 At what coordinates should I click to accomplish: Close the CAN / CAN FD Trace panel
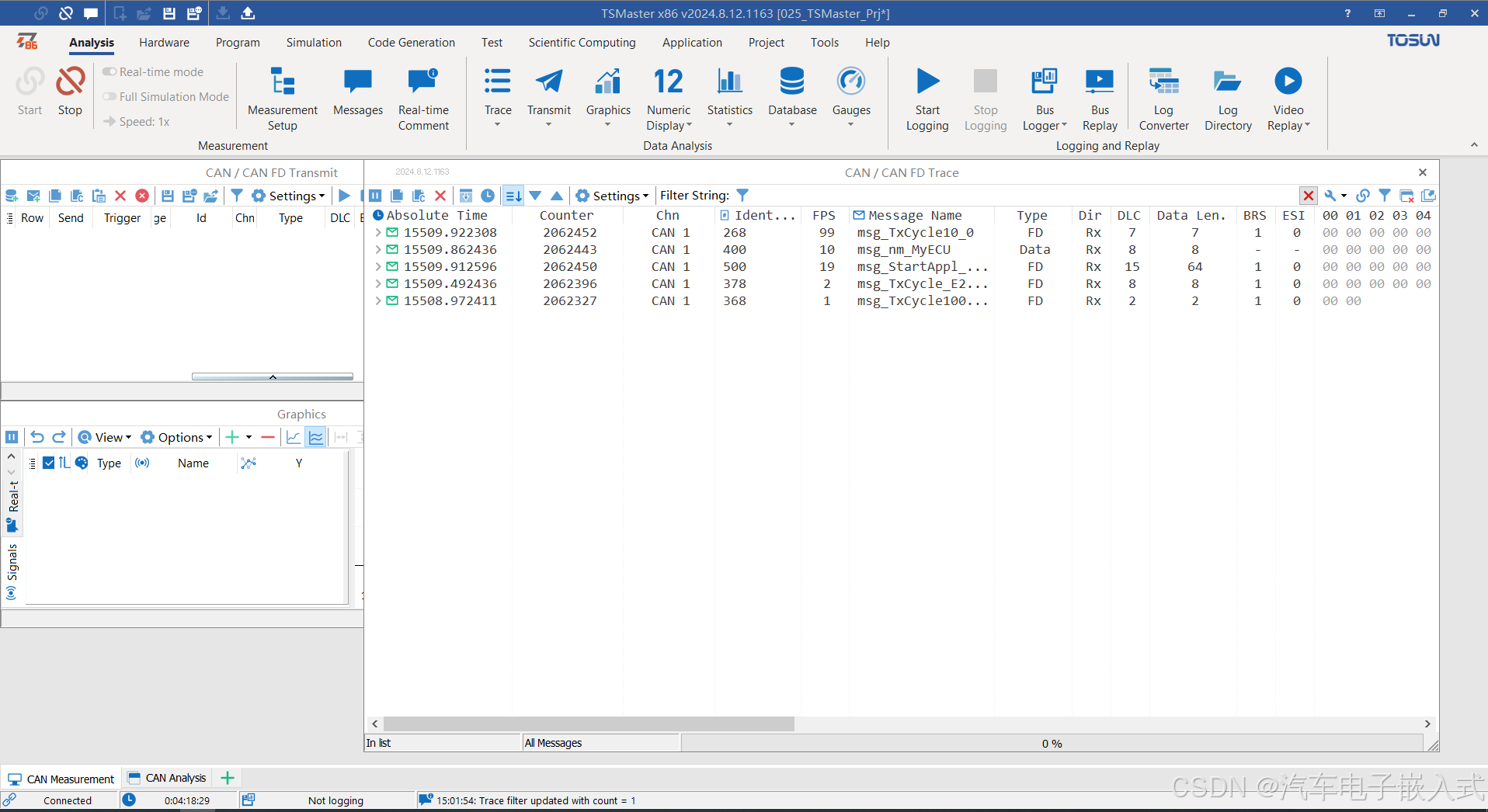tap(1423, 172)
